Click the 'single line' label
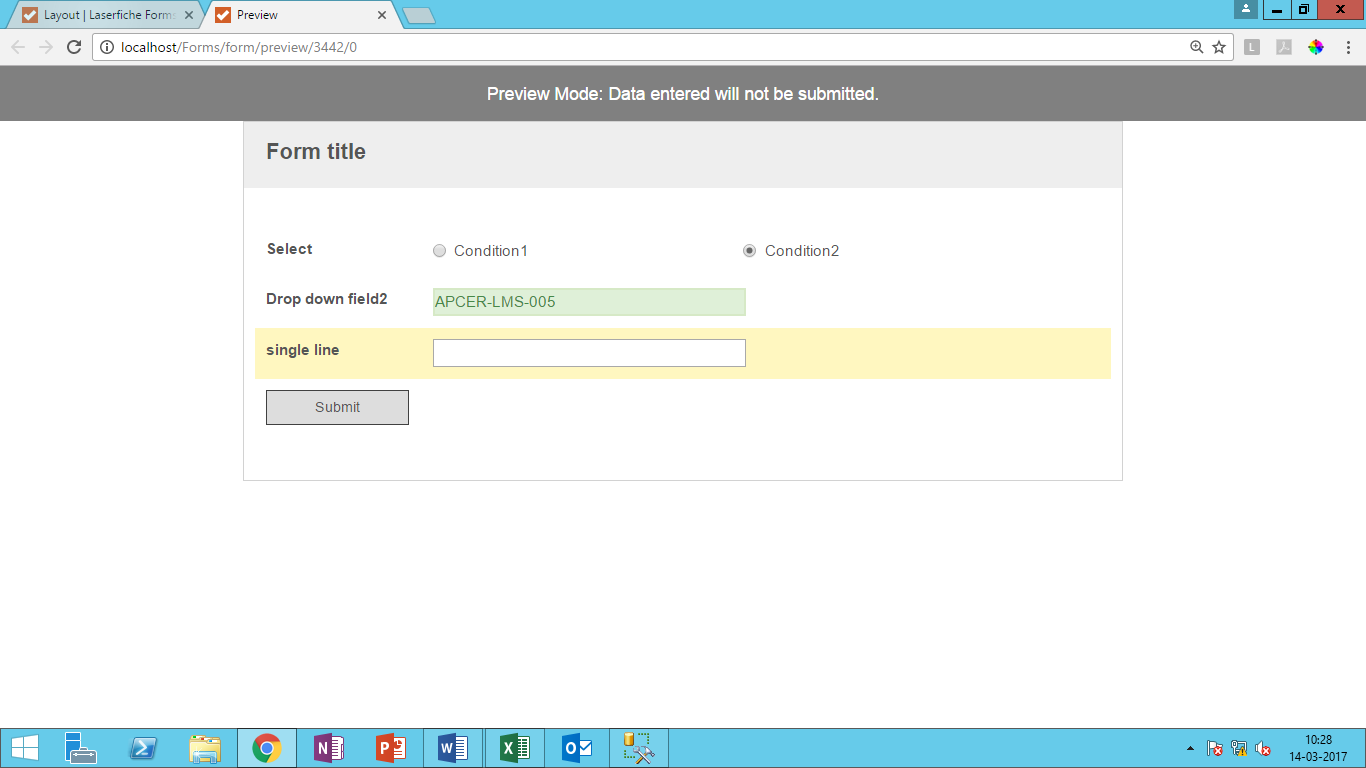Screen dimensions: 1366x768 tap(303, 350)
